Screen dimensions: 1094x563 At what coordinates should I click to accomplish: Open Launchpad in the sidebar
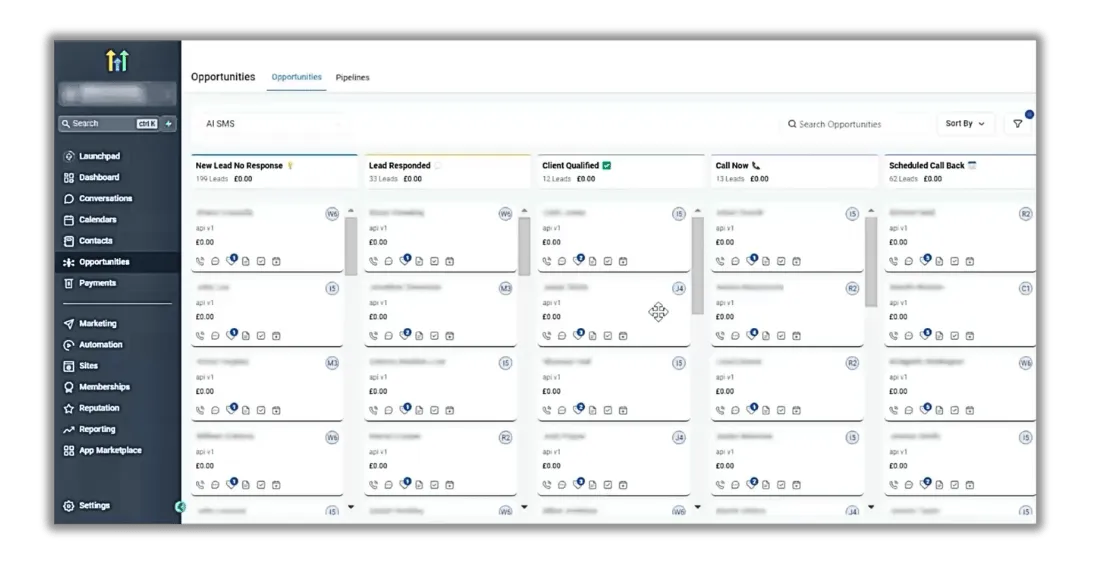92,156
